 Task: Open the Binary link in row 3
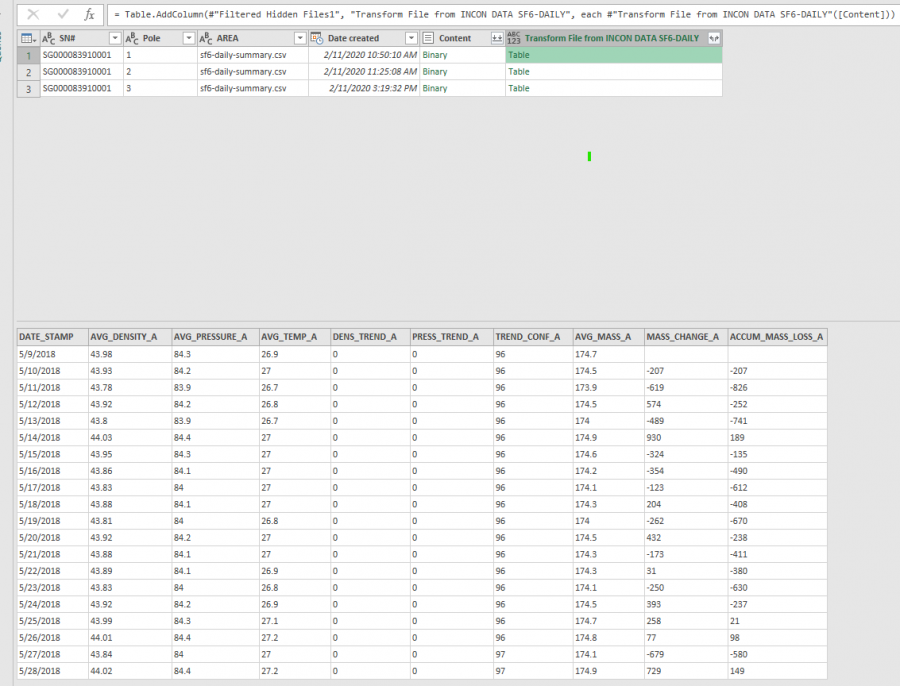click(x=435, y=88)
